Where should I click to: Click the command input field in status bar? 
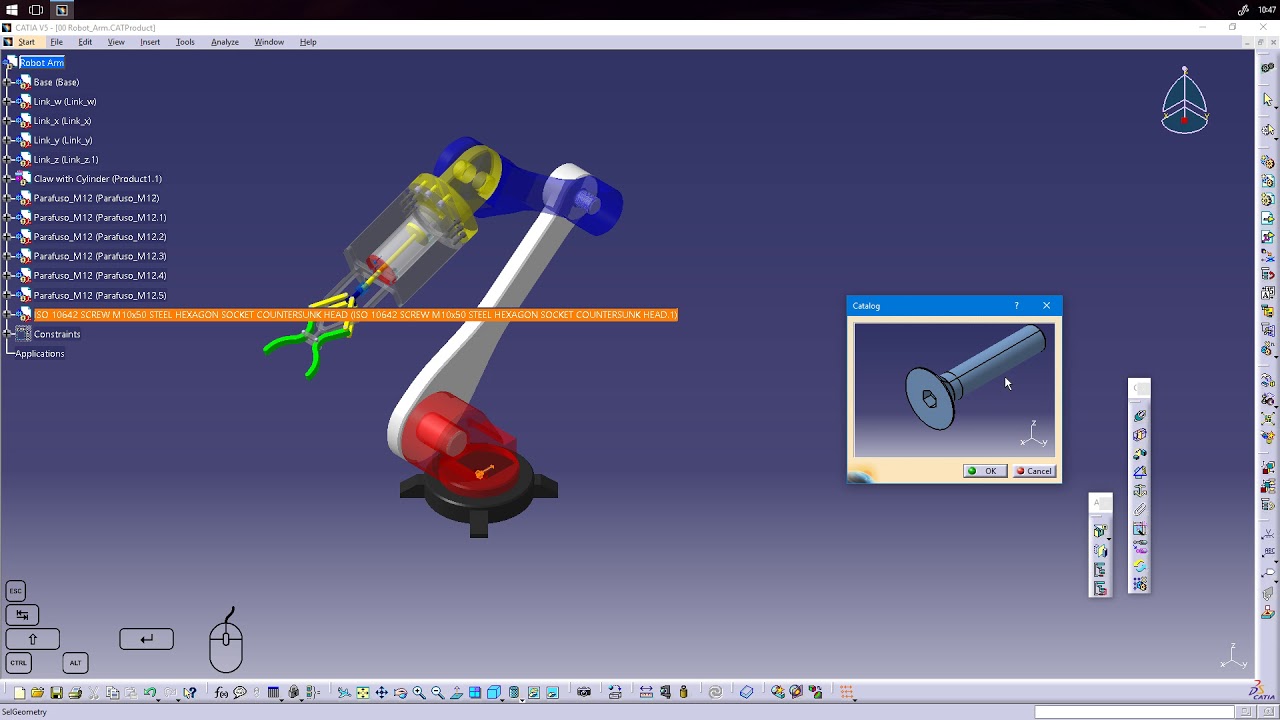[x=1134, y=712]
